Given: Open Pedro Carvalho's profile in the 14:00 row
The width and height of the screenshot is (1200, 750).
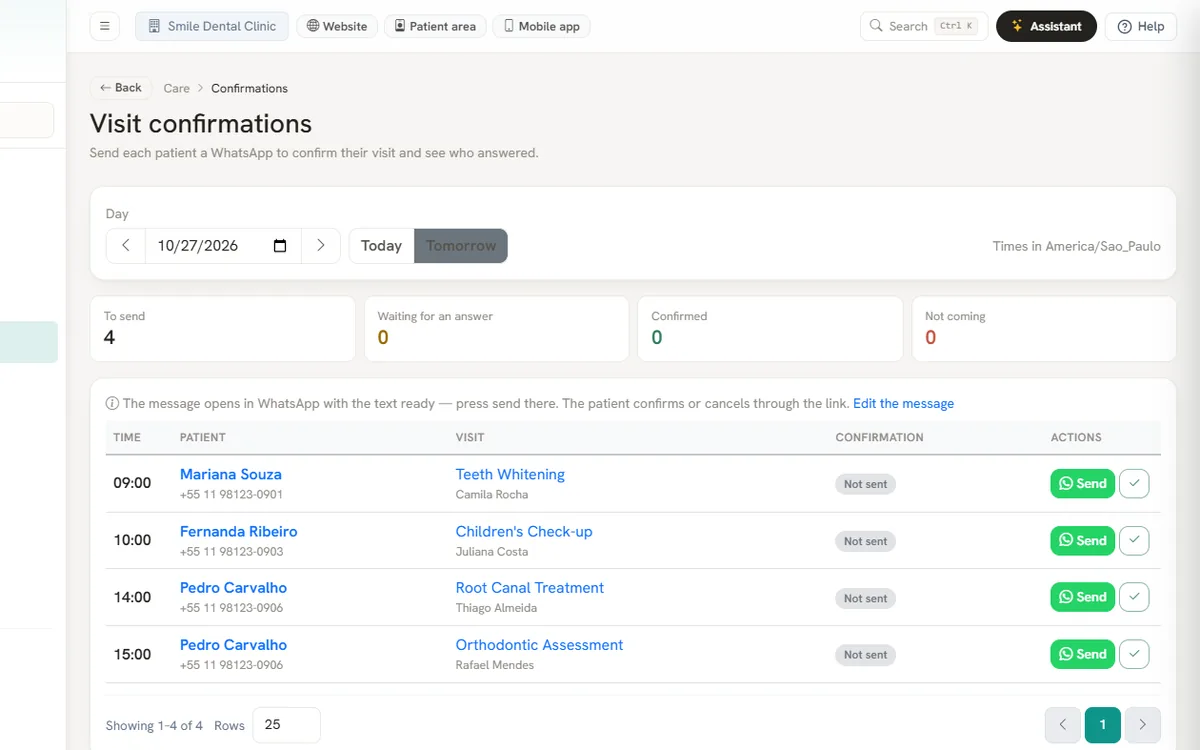Looking at the screenshot, I should (234, 588).
